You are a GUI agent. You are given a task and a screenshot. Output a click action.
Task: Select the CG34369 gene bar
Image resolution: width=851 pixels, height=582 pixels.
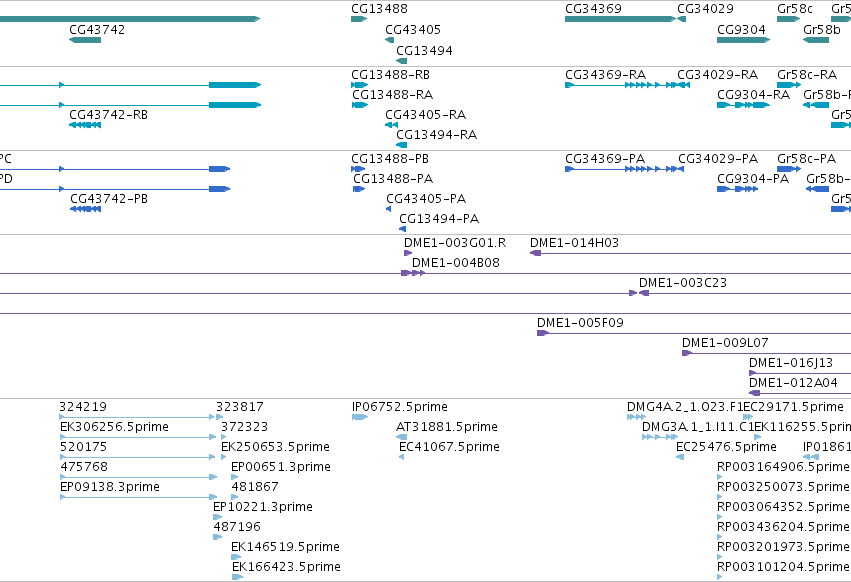coord(620,19)
